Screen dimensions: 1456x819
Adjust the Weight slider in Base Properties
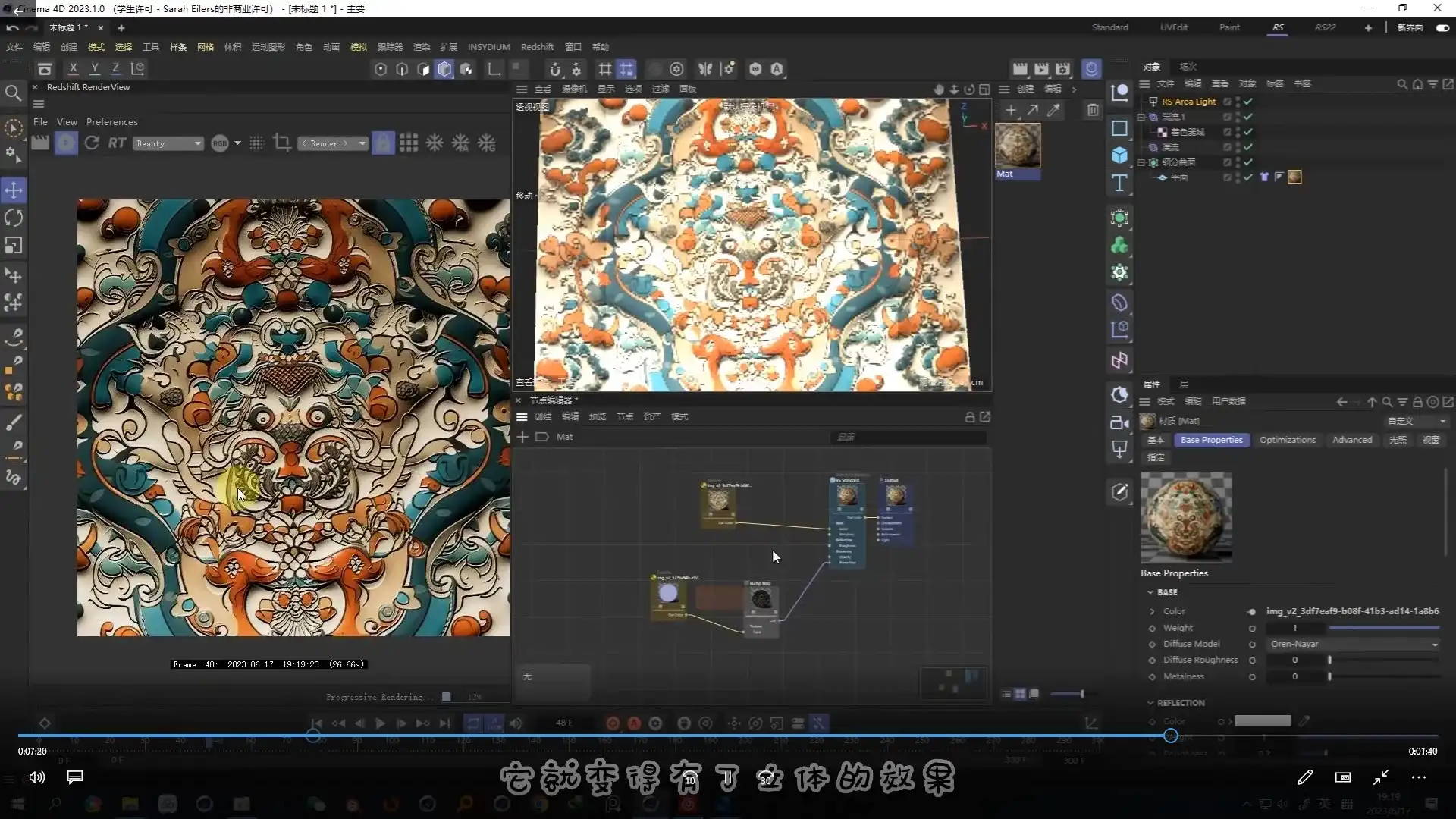point(1383,628)
